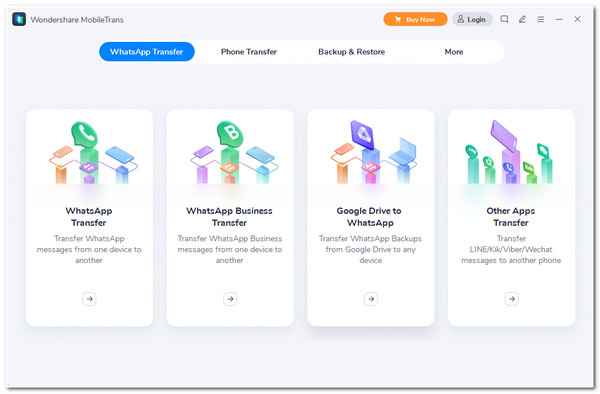Click the Other Apps Transfer card illustration

pyautogui.click(x=509, y=152)
